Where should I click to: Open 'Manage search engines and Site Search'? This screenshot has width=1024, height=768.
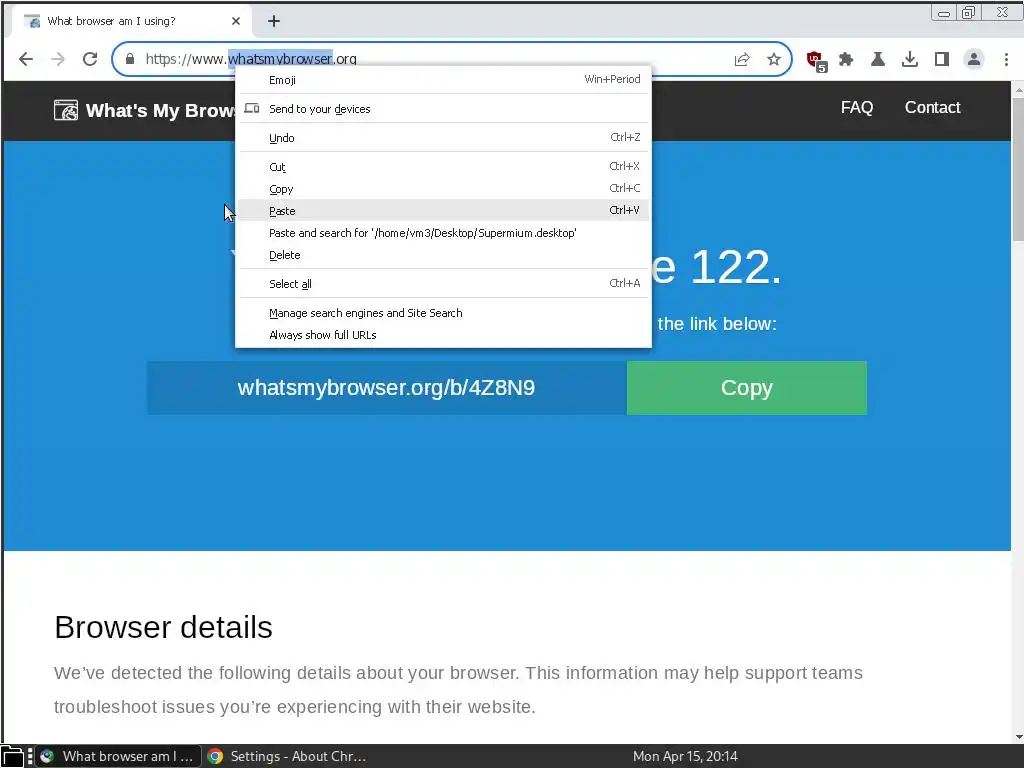[443, 313]
